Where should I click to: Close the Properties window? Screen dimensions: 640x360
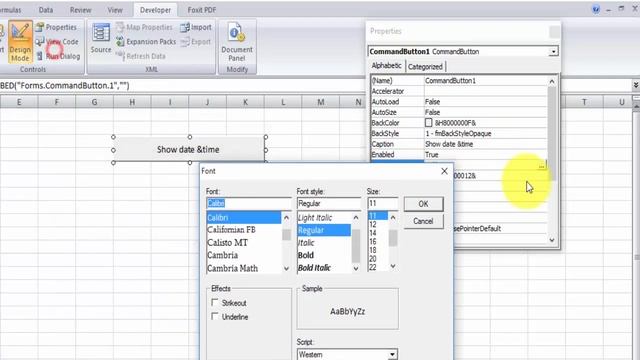[x=554, y=32]
